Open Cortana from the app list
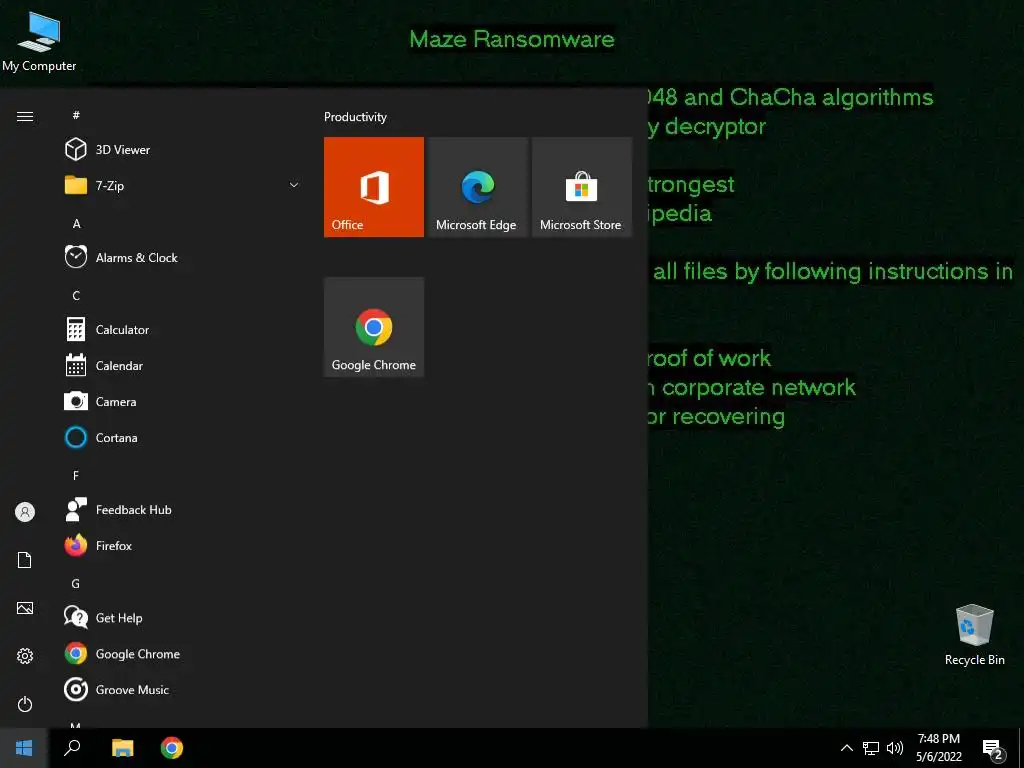The image size is (1024, 768). pos(182,437)
